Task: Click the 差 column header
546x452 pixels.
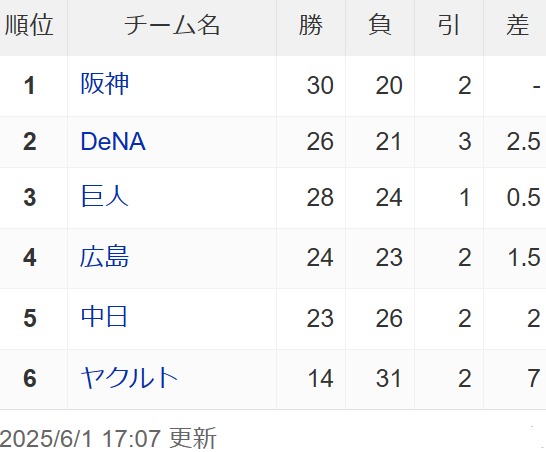Action: (x=517, y=25)
